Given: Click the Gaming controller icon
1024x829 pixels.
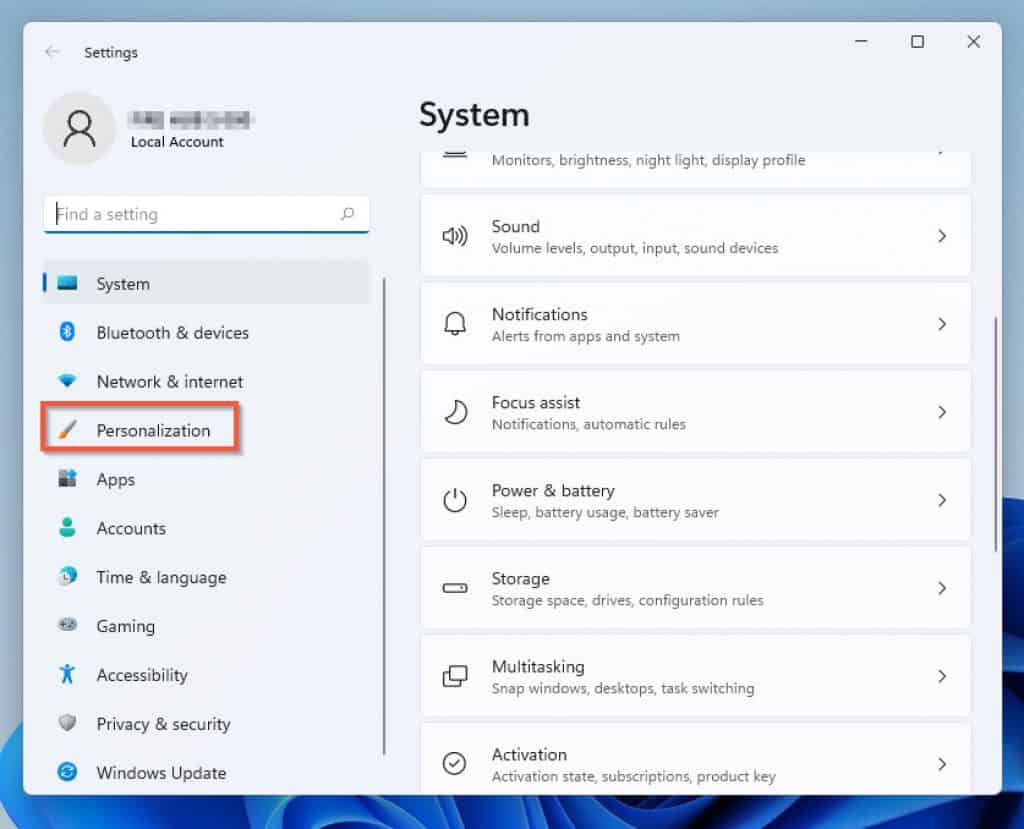Looking at the screenshot, I should pos(67,625).
